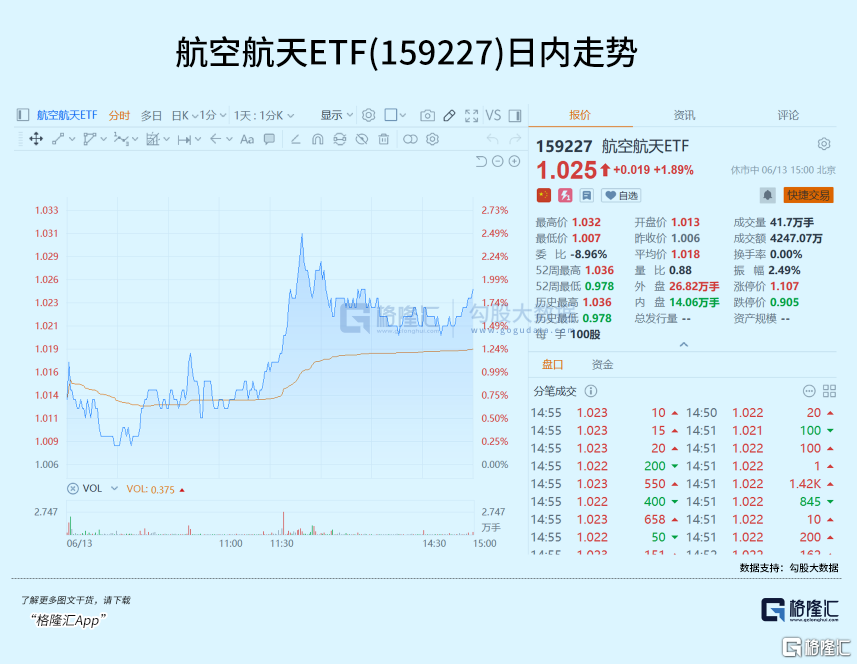Click info icon beside 分笔成交

[591, 391]
